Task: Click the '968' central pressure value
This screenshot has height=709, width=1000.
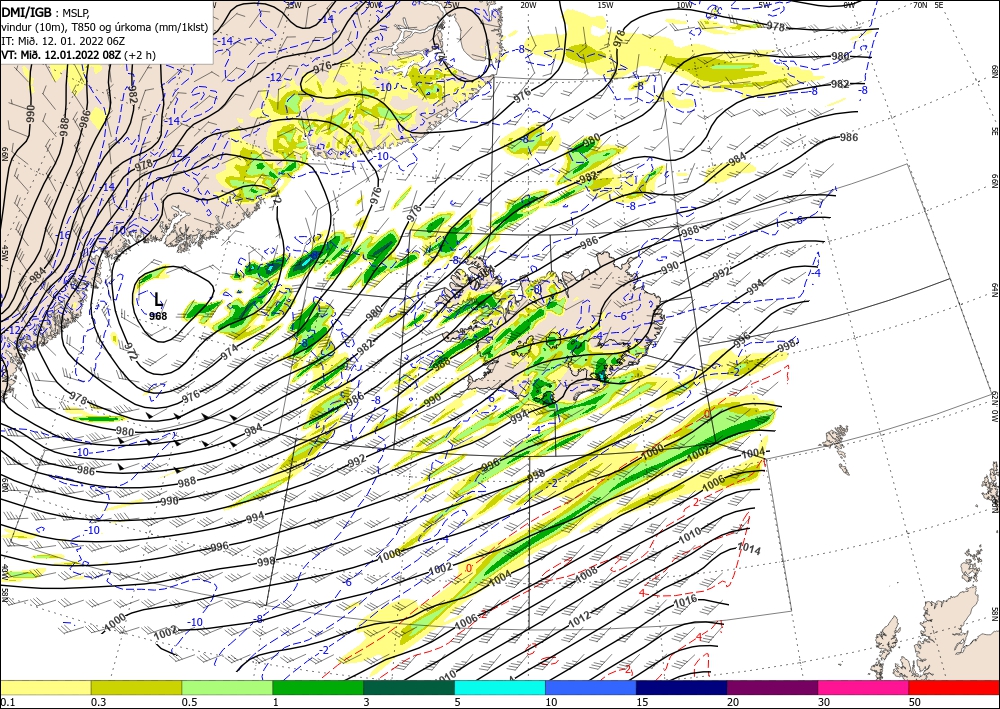Action: coord(158,316)
